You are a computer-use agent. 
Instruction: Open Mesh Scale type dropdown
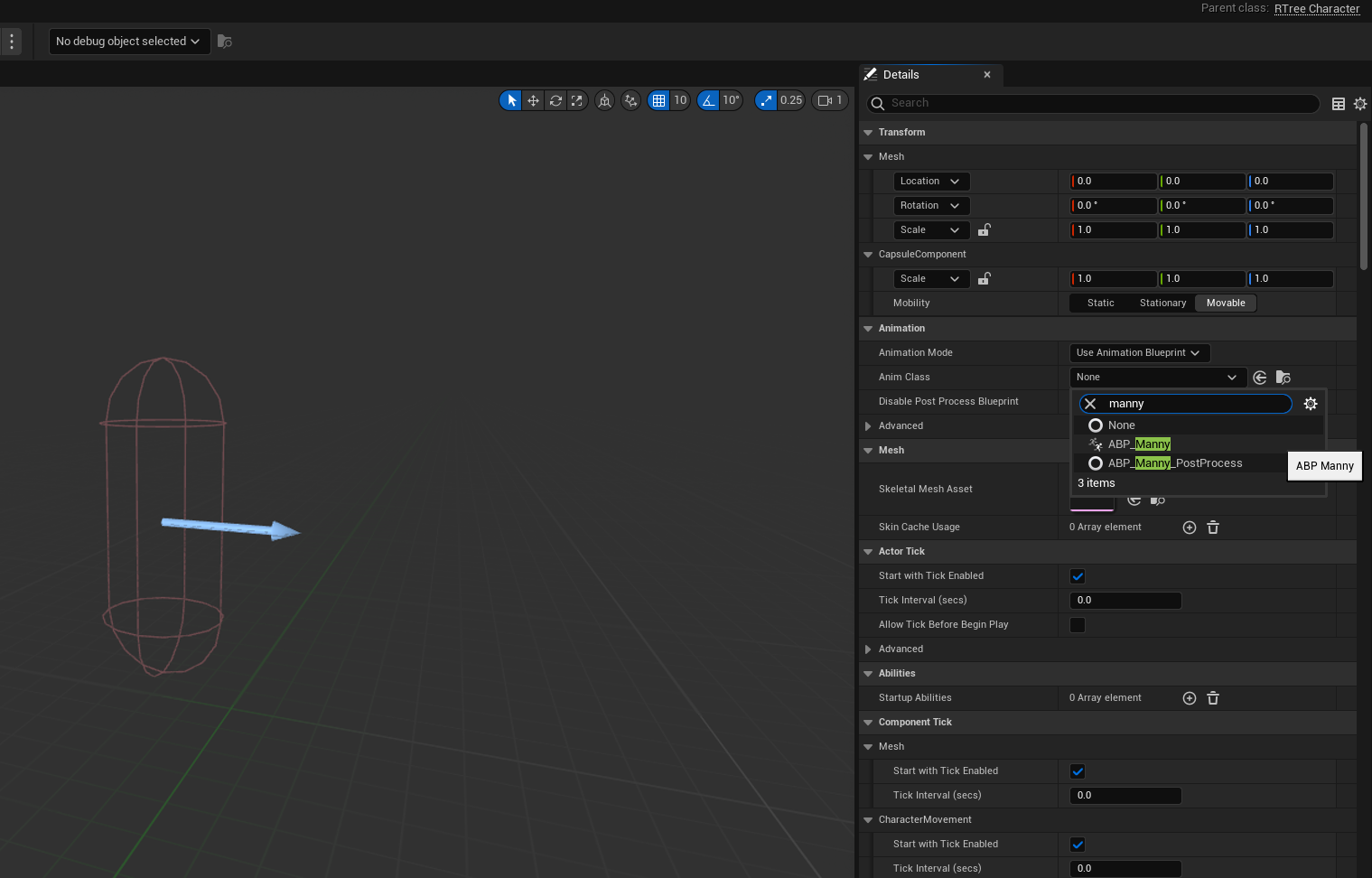click(931, 230)
